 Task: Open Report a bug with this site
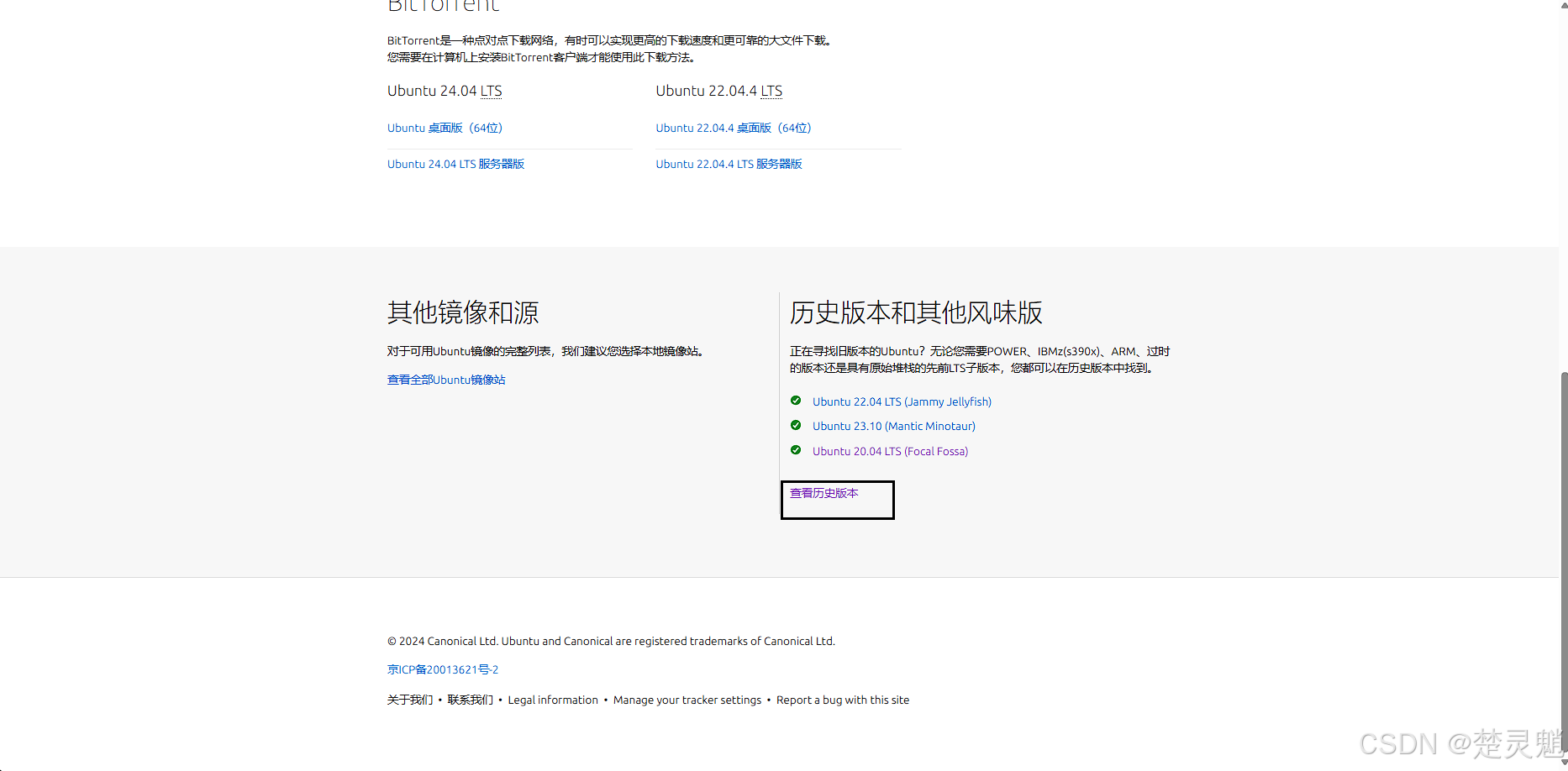(x=843, y=700)
